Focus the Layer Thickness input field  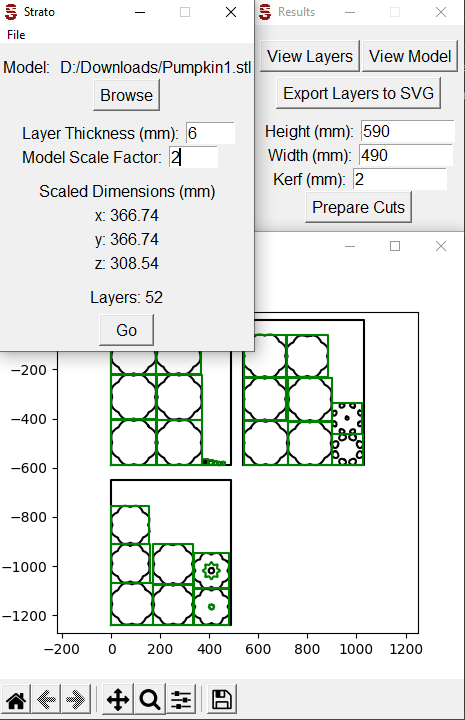pos(210,133)
